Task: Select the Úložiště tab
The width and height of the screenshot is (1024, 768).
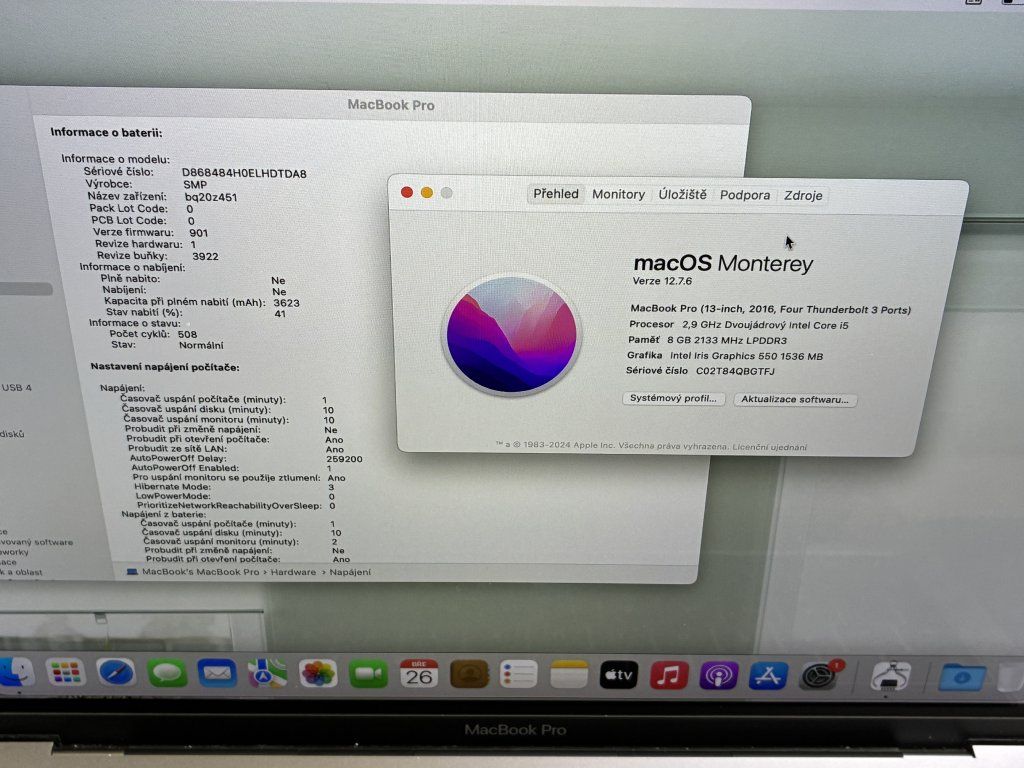Action: coord(682,195)
